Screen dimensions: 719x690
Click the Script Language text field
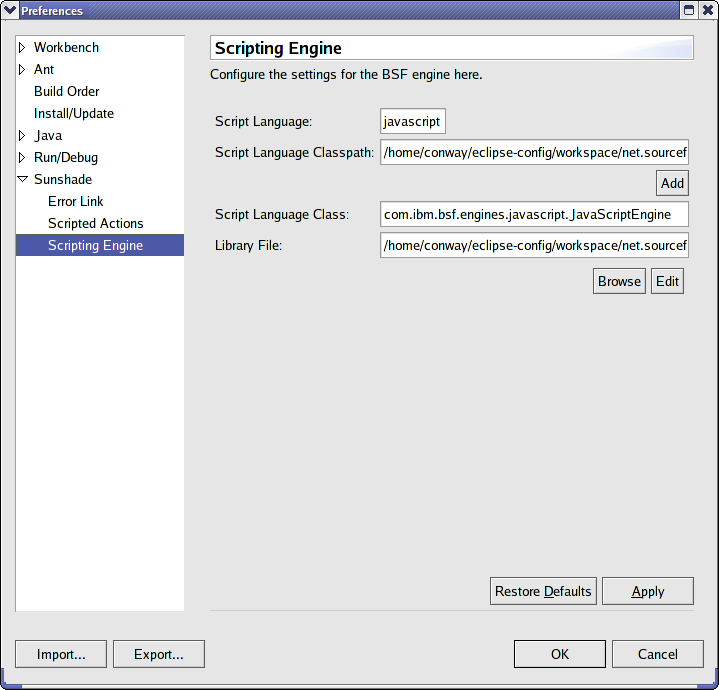coord(412,122)
